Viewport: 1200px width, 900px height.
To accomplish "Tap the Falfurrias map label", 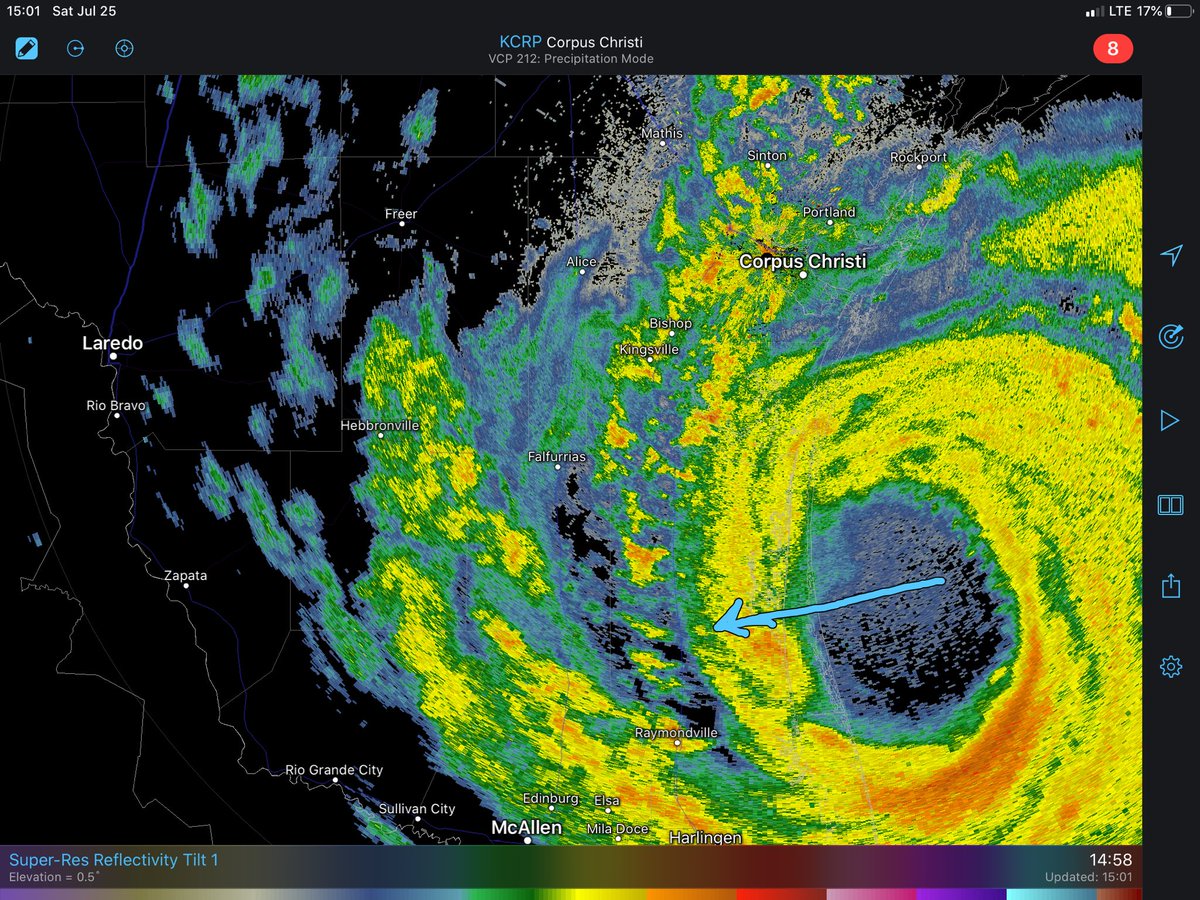I will pyautogui.click(x=557, y=457).
